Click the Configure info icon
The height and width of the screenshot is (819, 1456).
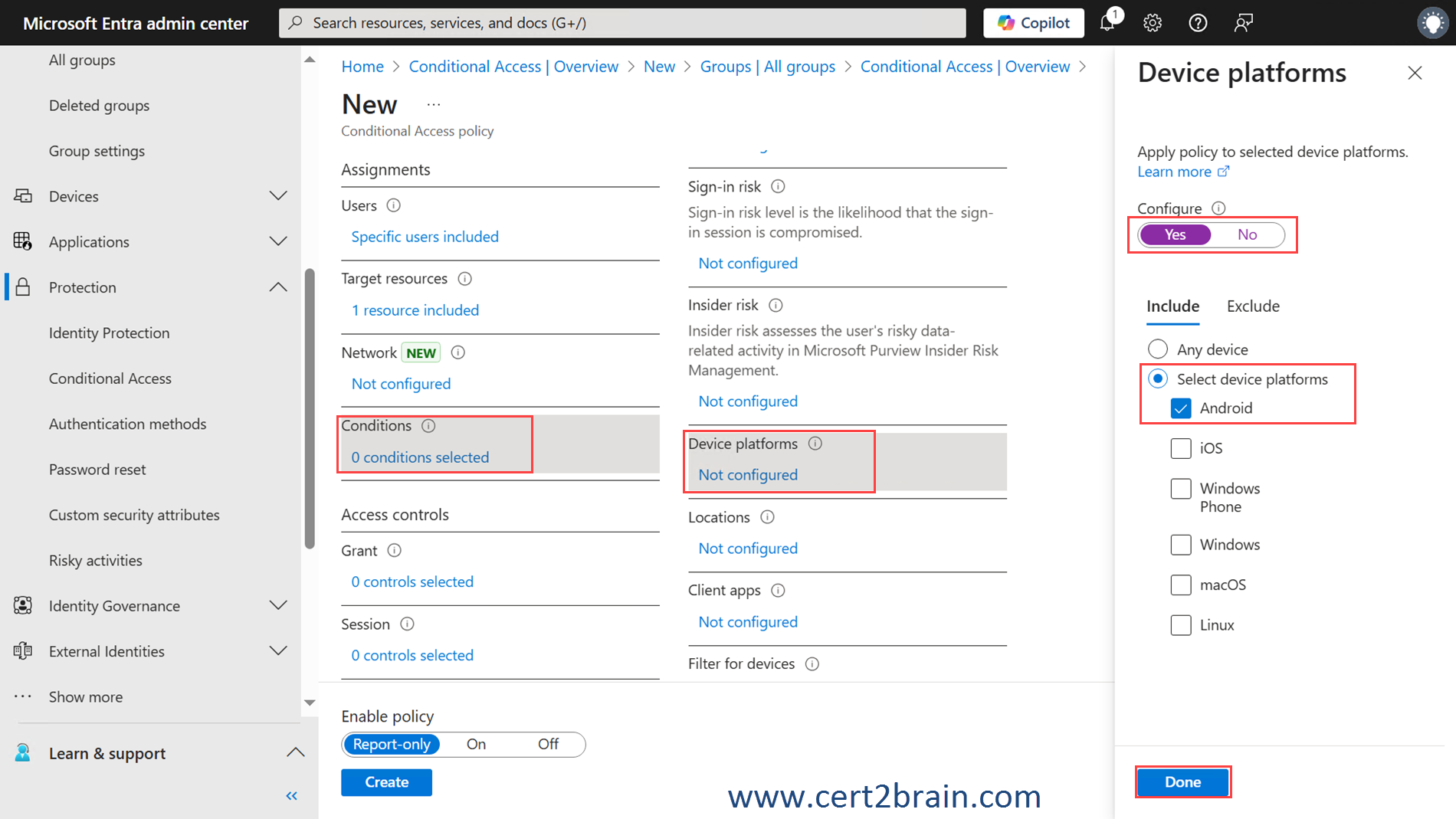click(1218, 208)
